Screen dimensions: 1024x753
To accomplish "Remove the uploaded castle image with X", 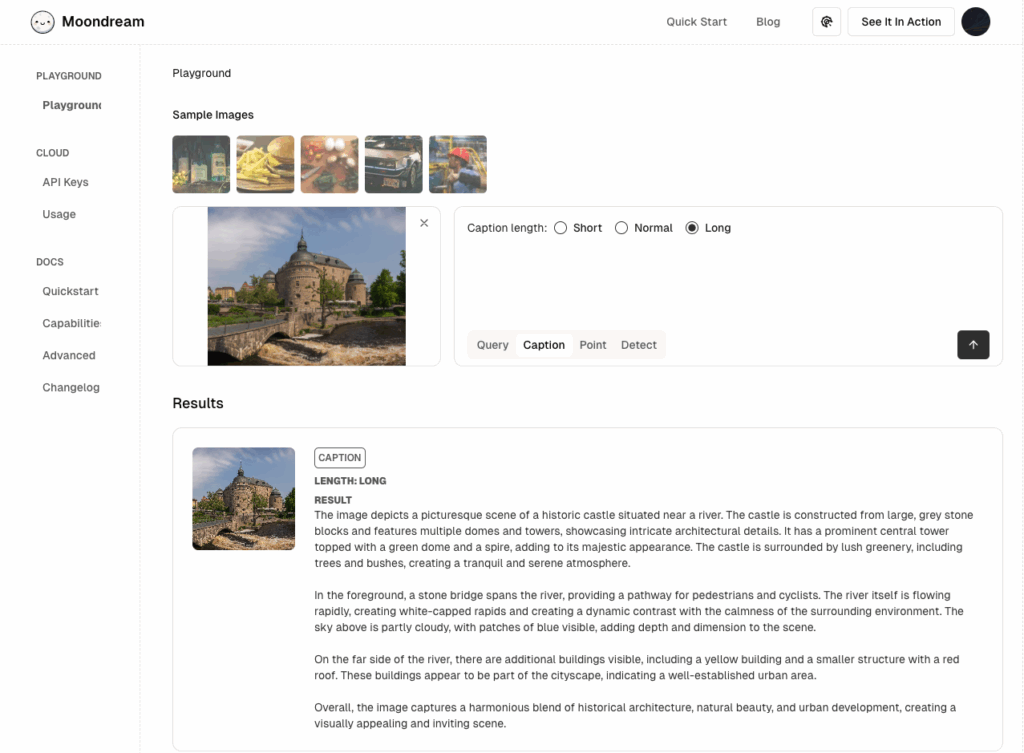I will click(424, 223).
